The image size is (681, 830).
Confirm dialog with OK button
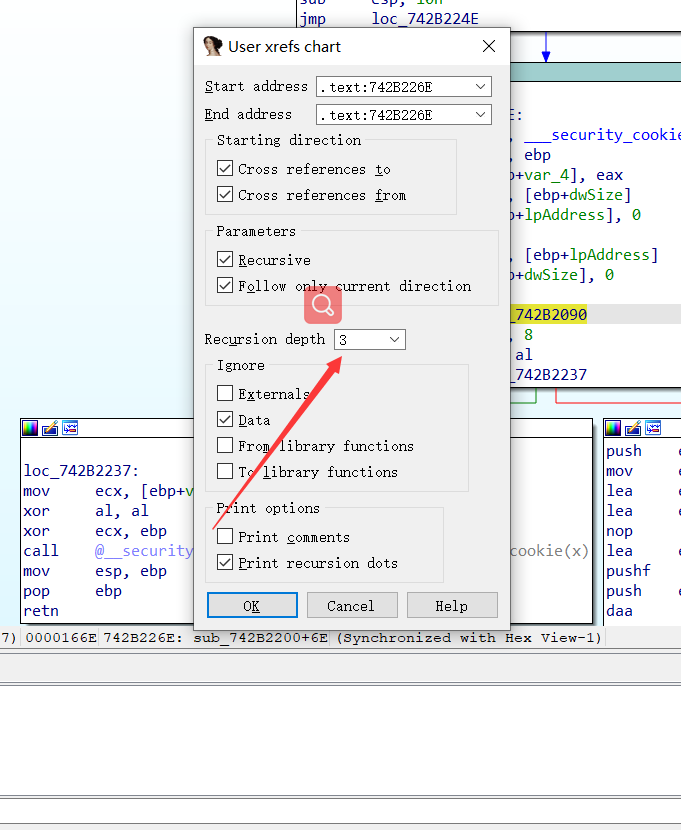252,605
